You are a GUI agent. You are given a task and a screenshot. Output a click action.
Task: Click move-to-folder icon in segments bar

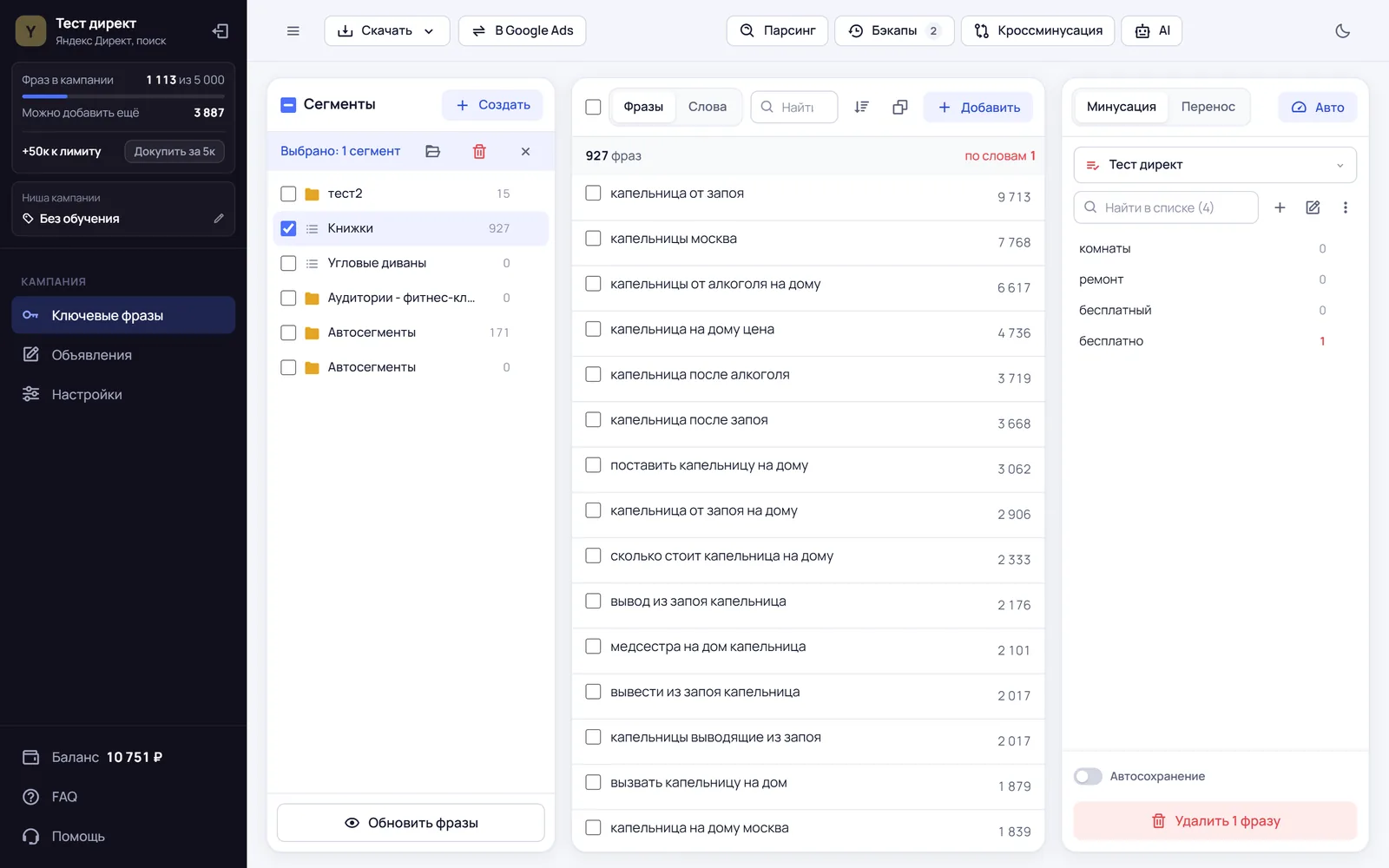432,151
